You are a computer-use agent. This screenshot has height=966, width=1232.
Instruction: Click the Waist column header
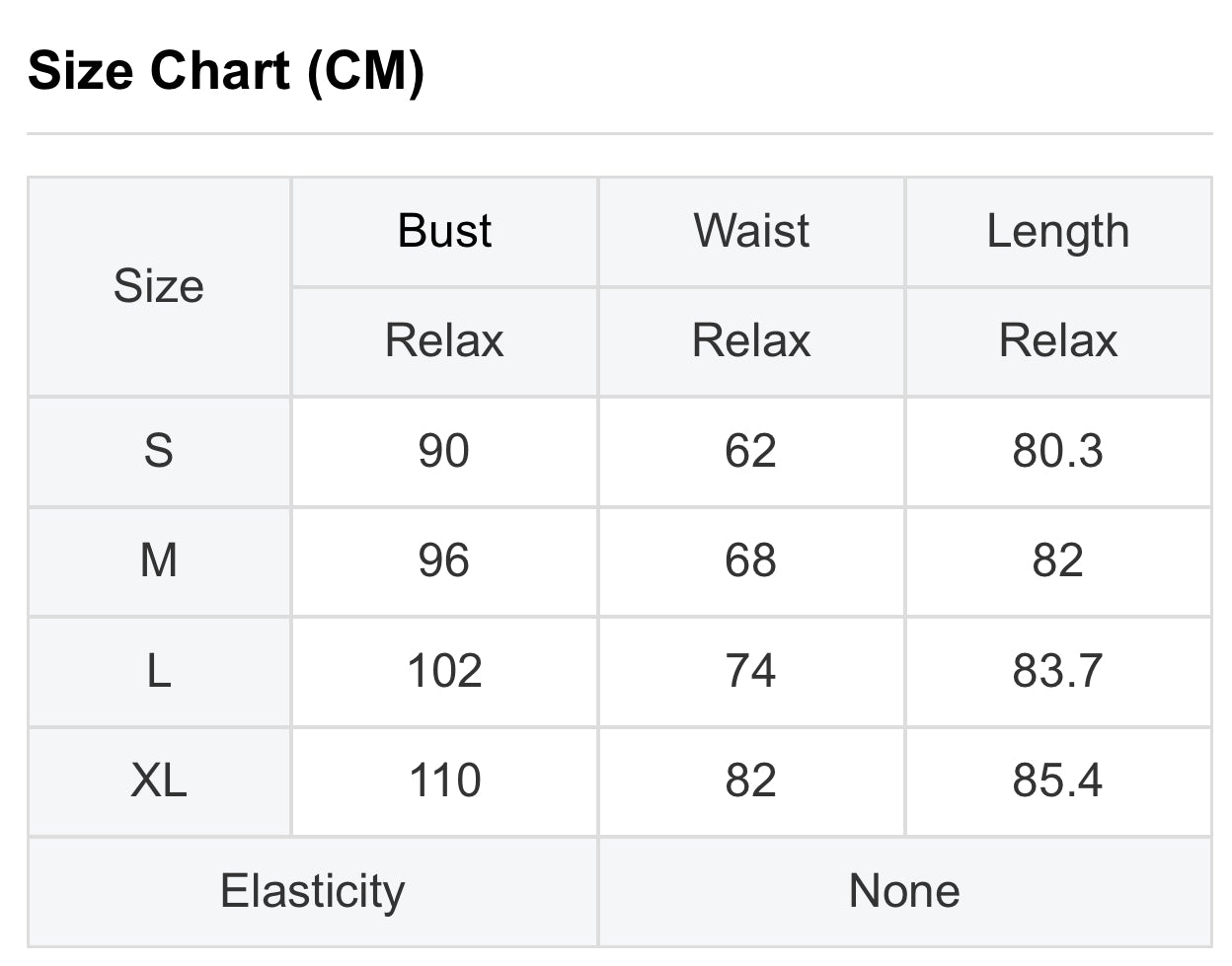[x=751, y=231]
